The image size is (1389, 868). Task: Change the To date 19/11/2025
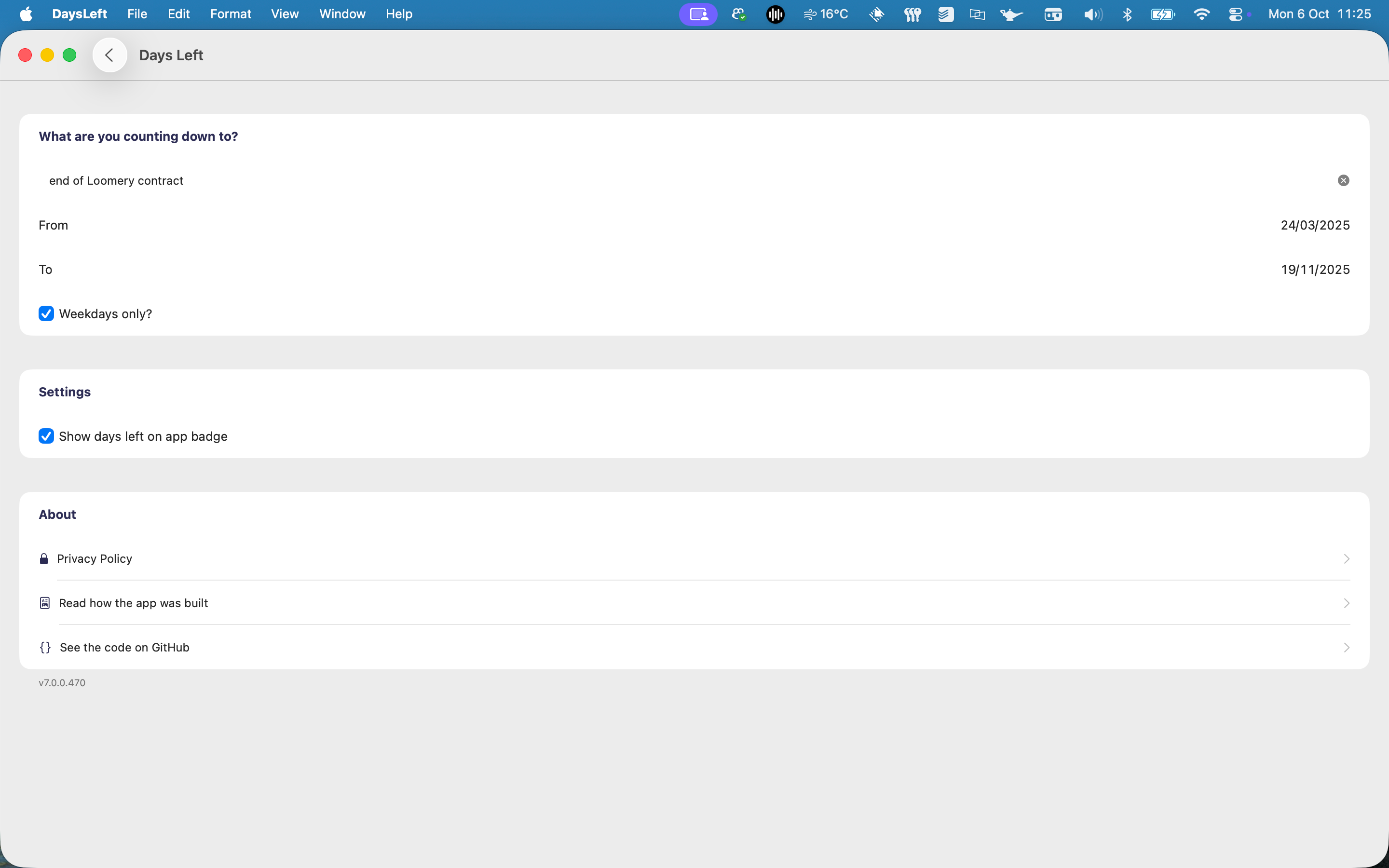(x=1315, y=270)
